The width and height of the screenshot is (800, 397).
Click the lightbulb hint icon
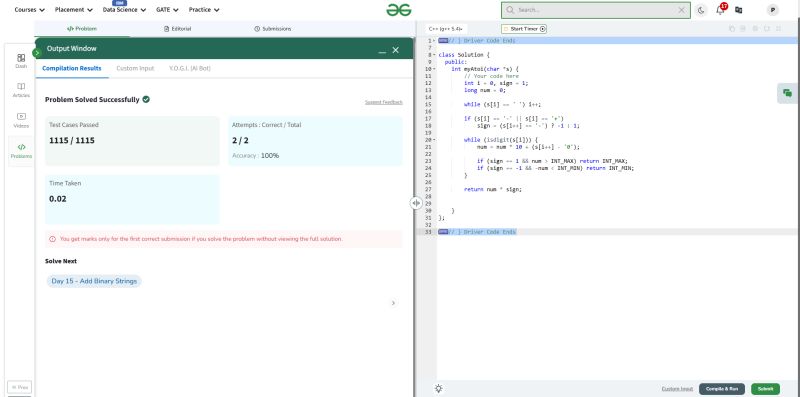438,388
